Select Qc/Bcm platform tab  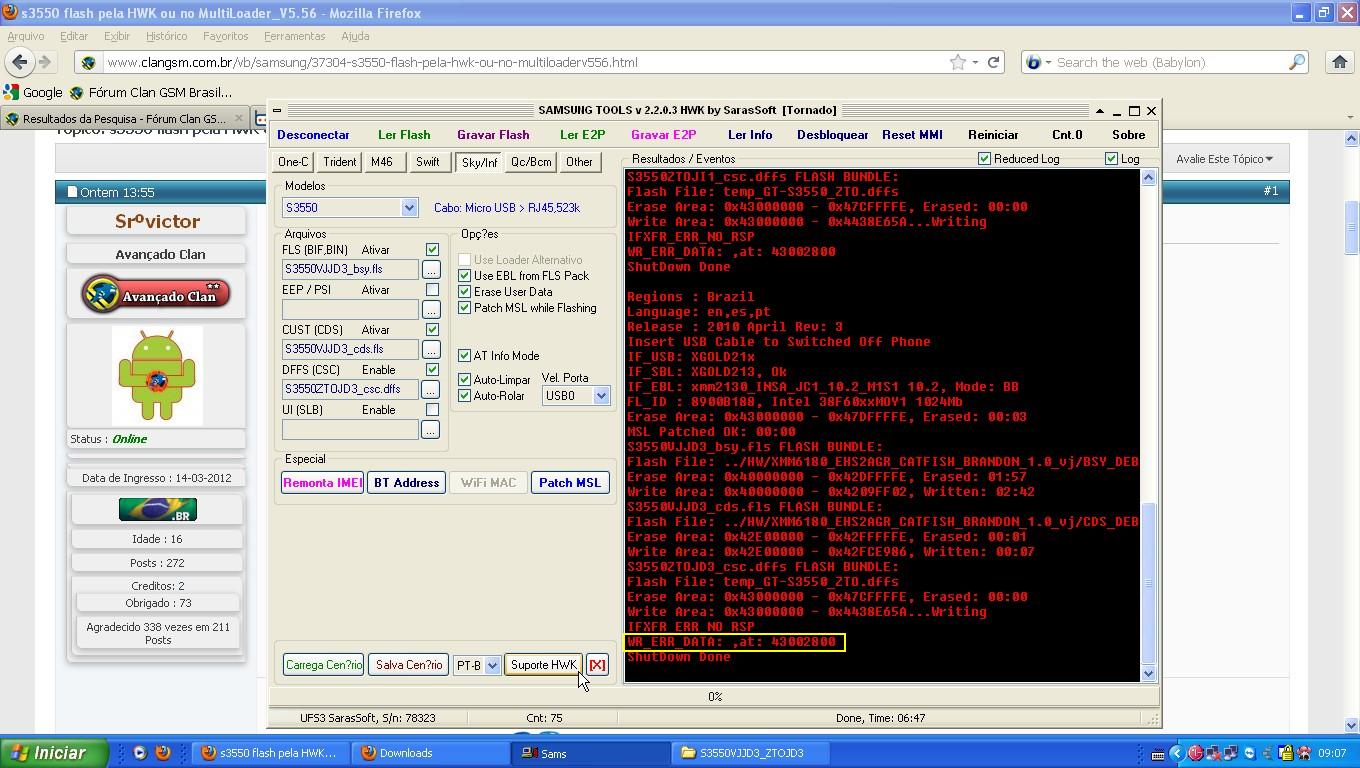coord(531,162)
